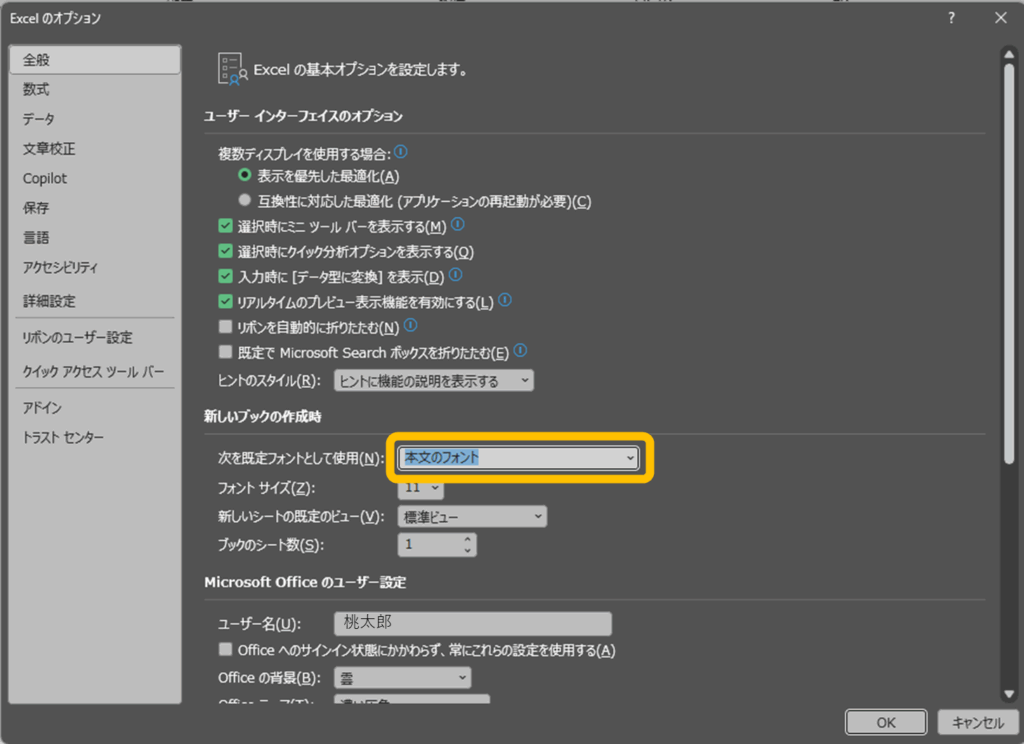Image resolution: width=1024 pixels, height=744 pixels.
Task: Close the Excel のオプション dialog
Action: pyautogui.click(x=1000, y=18)
